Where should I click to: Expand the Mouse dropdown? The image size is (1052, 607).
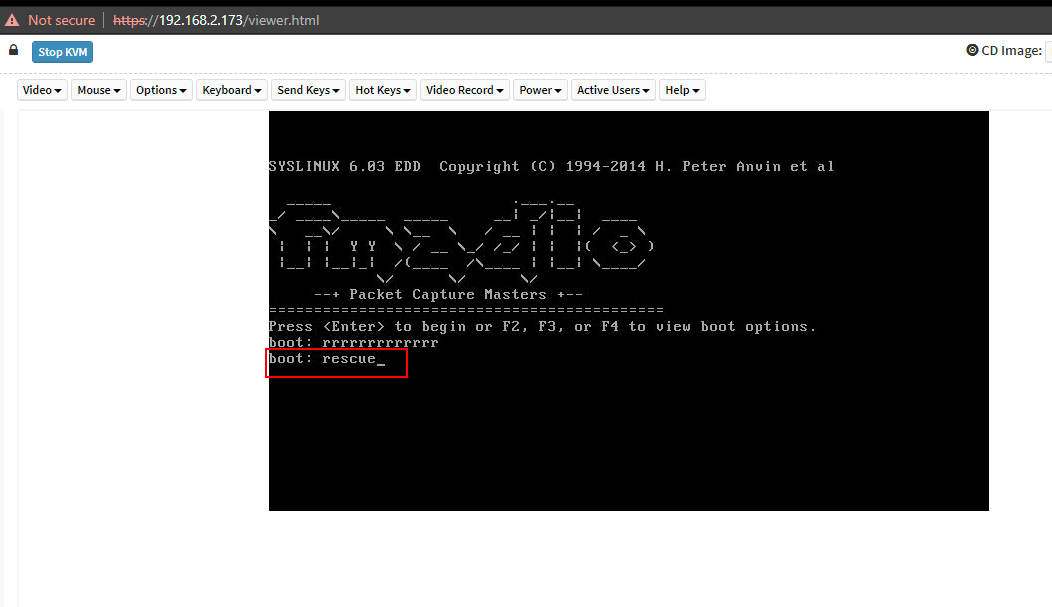click(99, 90)
